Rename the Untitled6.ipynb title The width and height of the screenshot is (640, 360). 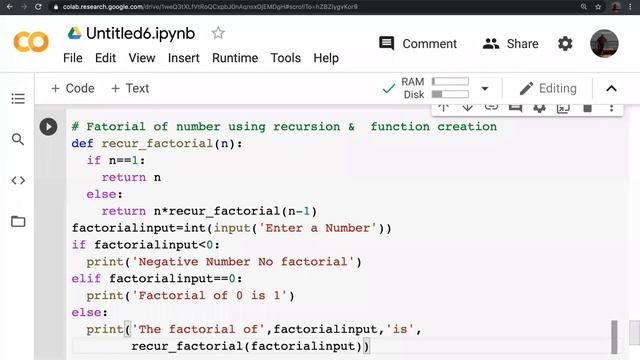tap(140, 33)
